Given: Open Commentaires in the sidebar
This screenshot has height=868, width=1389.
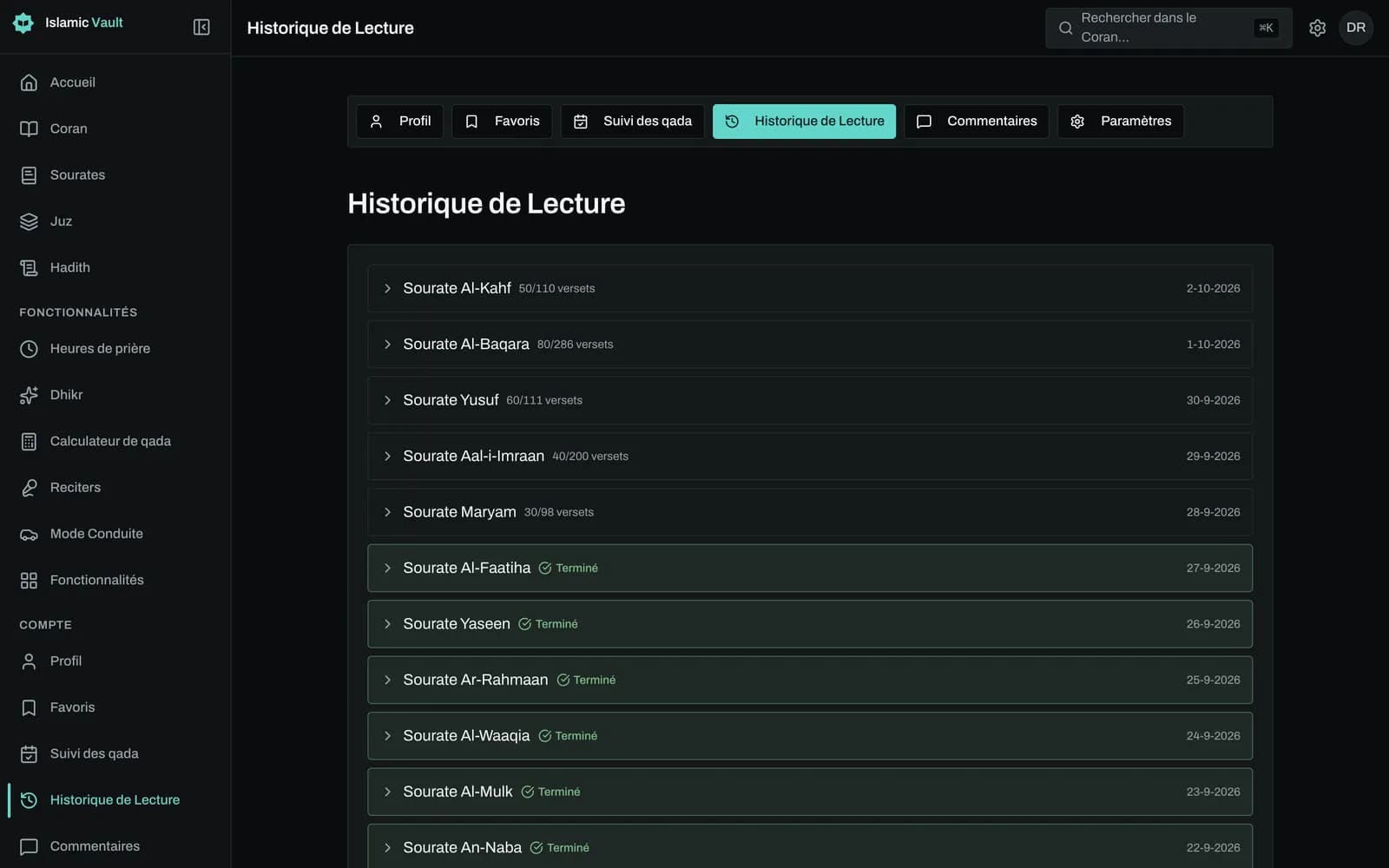Looking at the screenshot, I should [115, 846].
